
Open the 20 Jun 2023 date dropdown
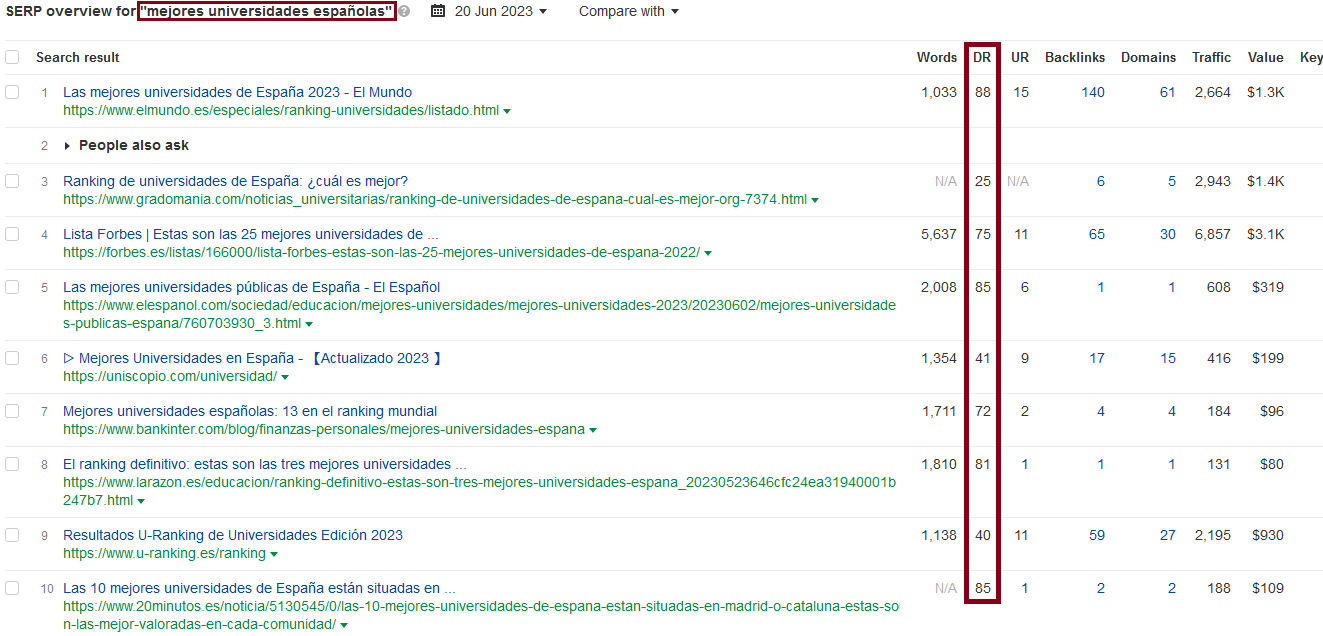(500, 11)
